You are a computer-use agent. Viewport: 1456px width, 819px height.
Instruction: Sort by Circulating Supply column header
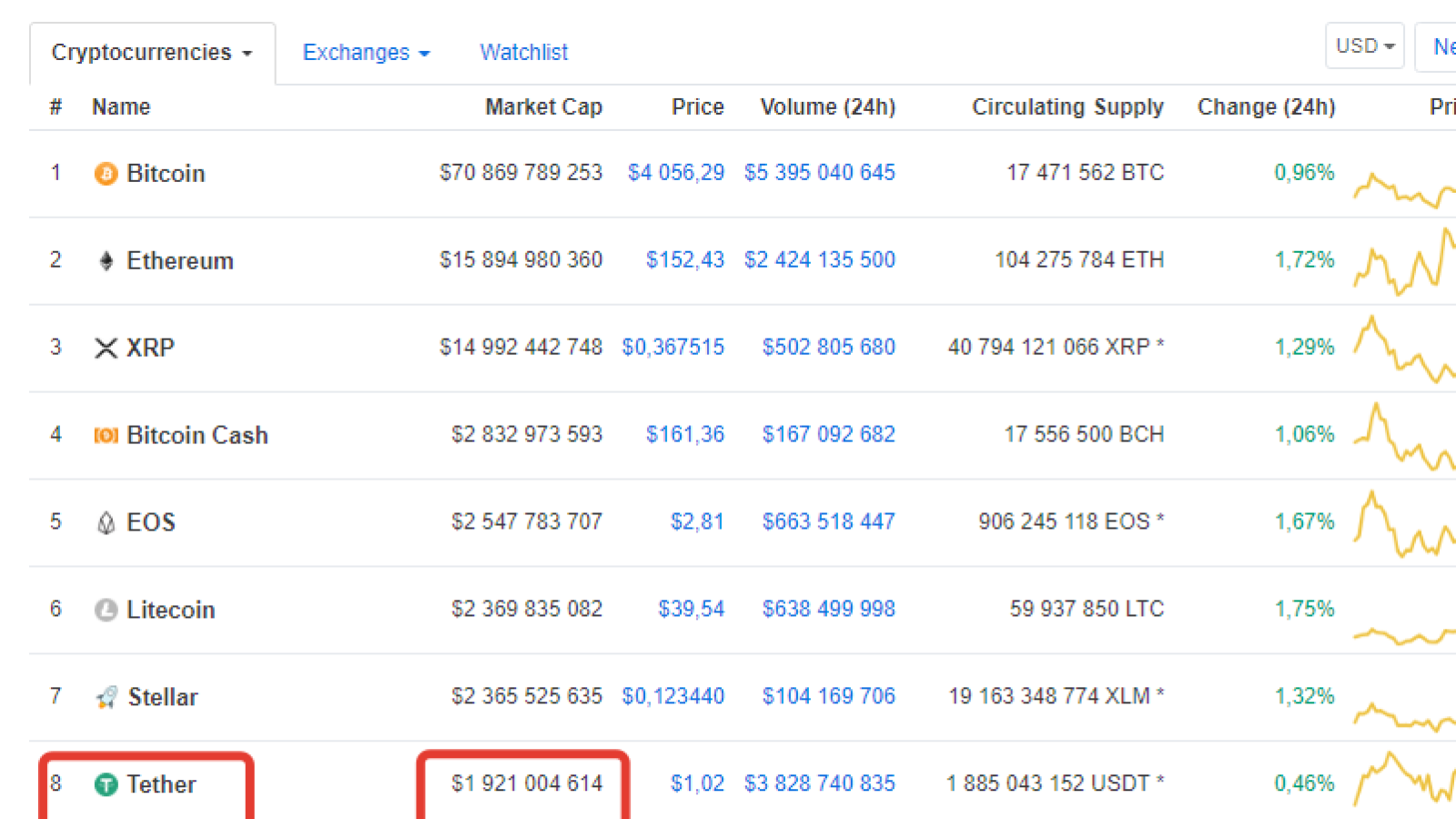point(1067,107)
